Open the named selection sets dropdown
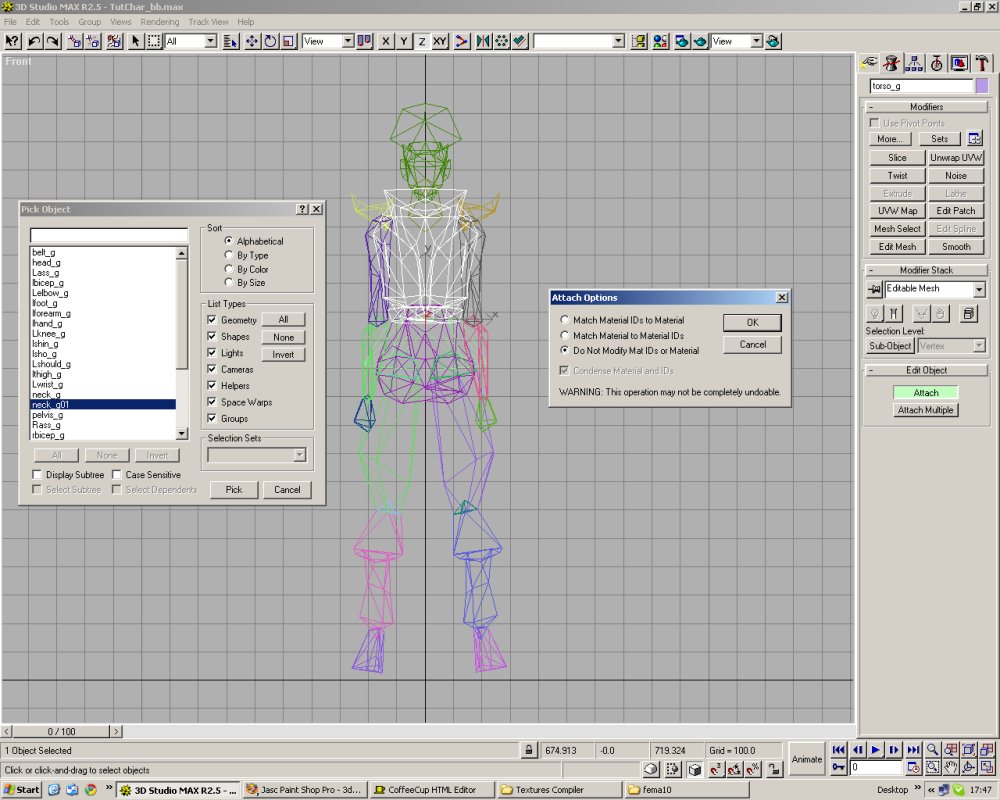 tap(618, 41)
